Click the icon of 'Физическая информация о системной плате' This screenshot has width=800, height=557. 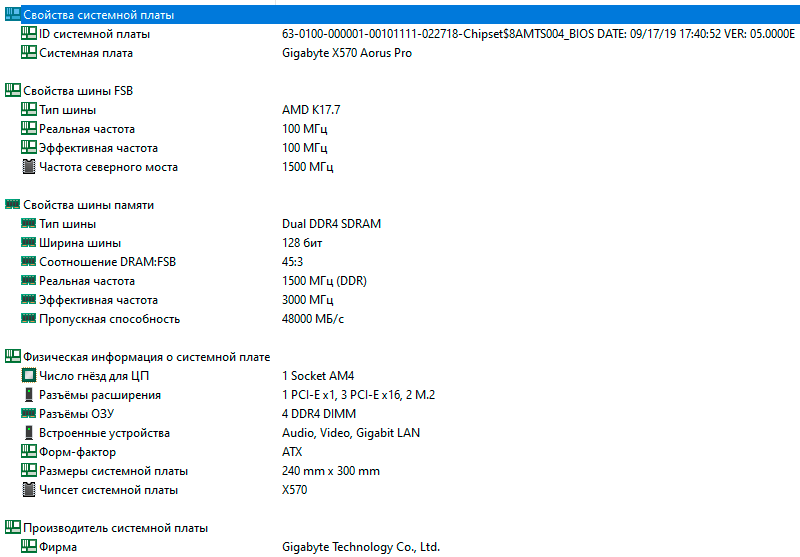pyautogui.click(x=13, y=357)
